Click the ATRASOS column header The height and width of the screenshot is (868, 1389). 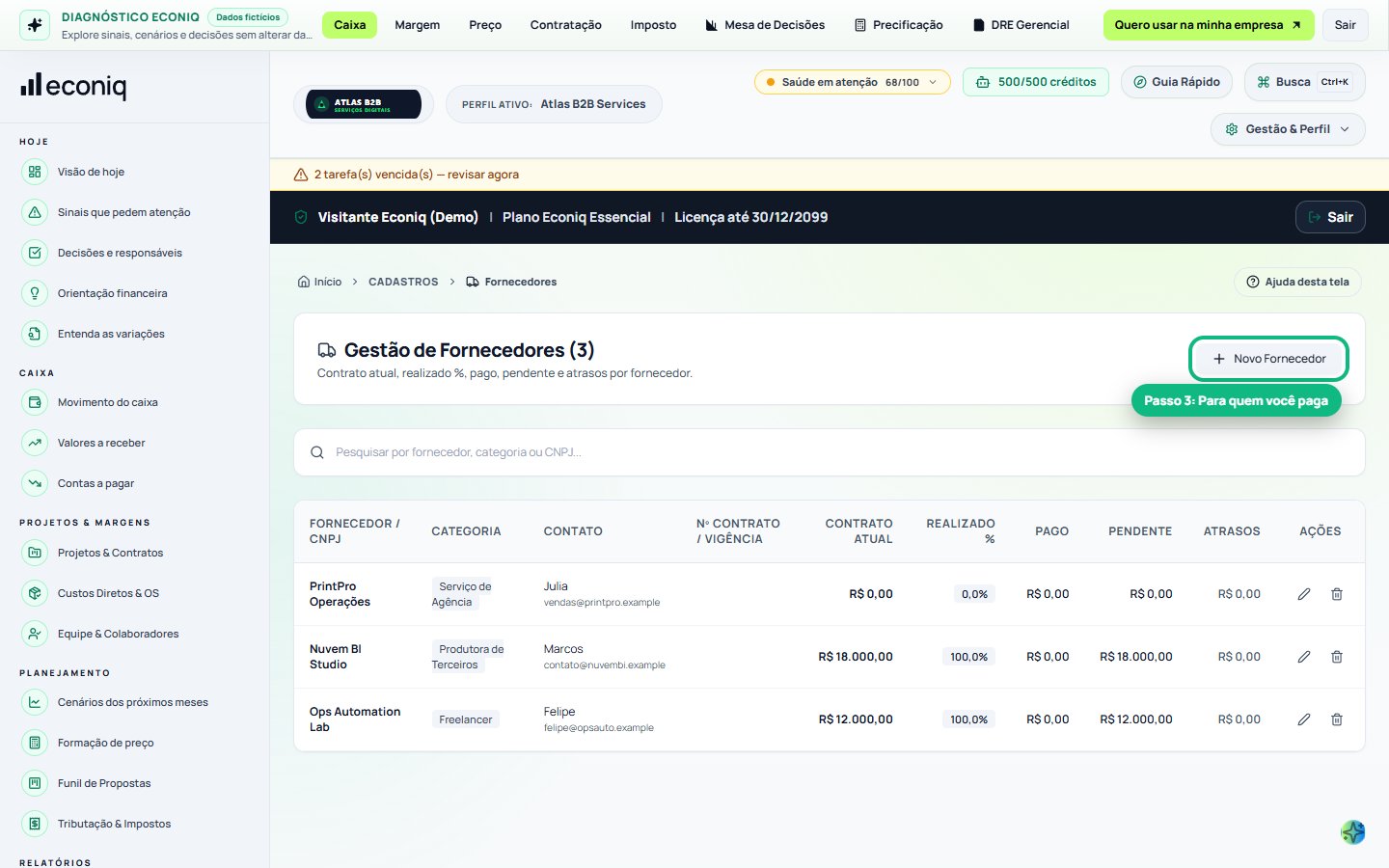pyautogui.click(x=1232, y=531)
